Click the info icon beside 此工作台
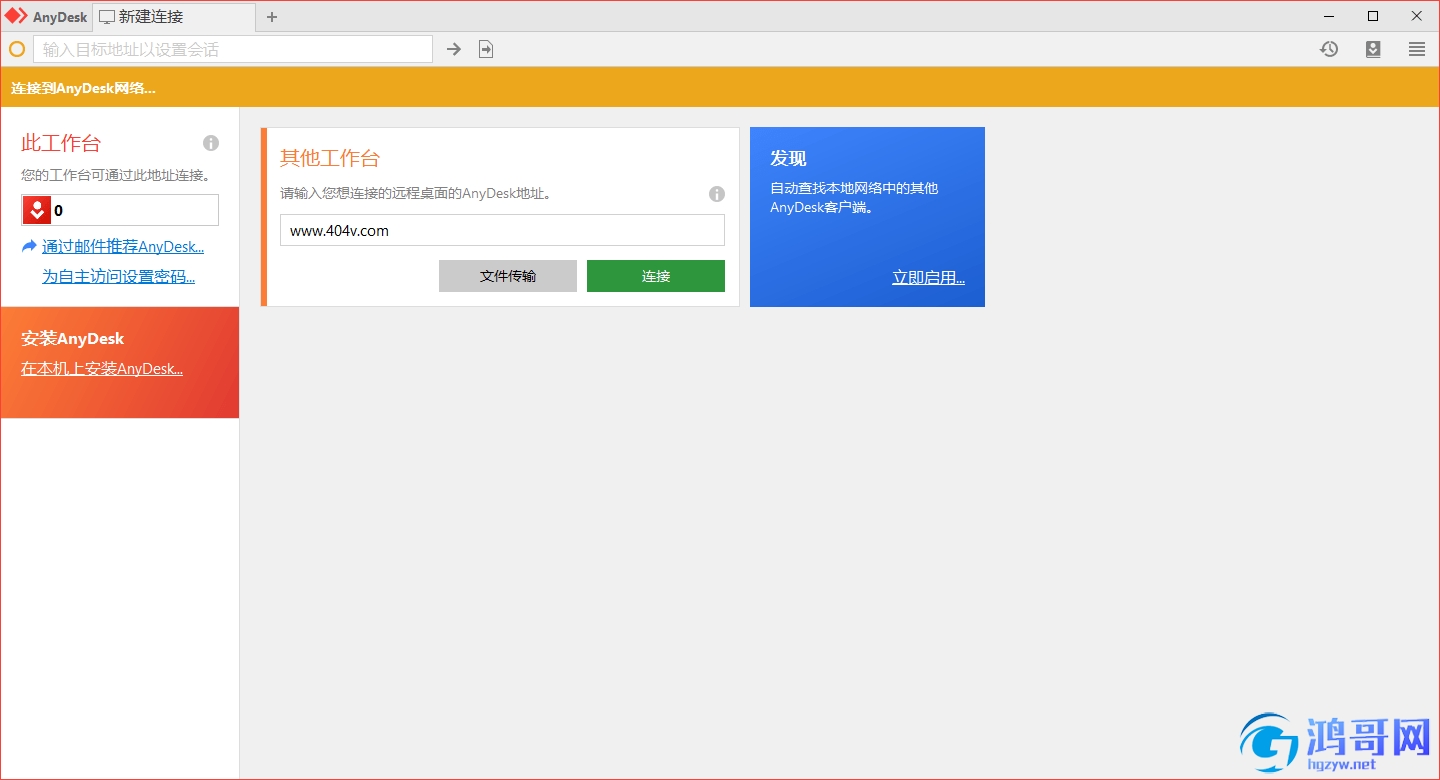The height and width of the screenshot is (780, 1440). [x=211, y=143]
